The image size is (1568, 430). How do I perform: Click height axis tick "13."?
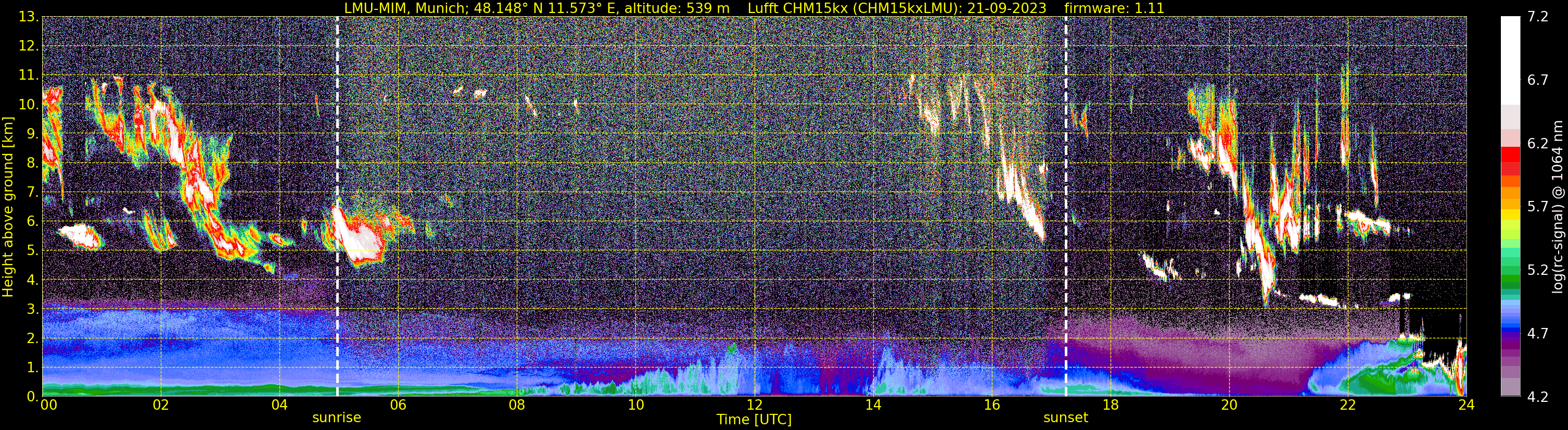[29, 17]
